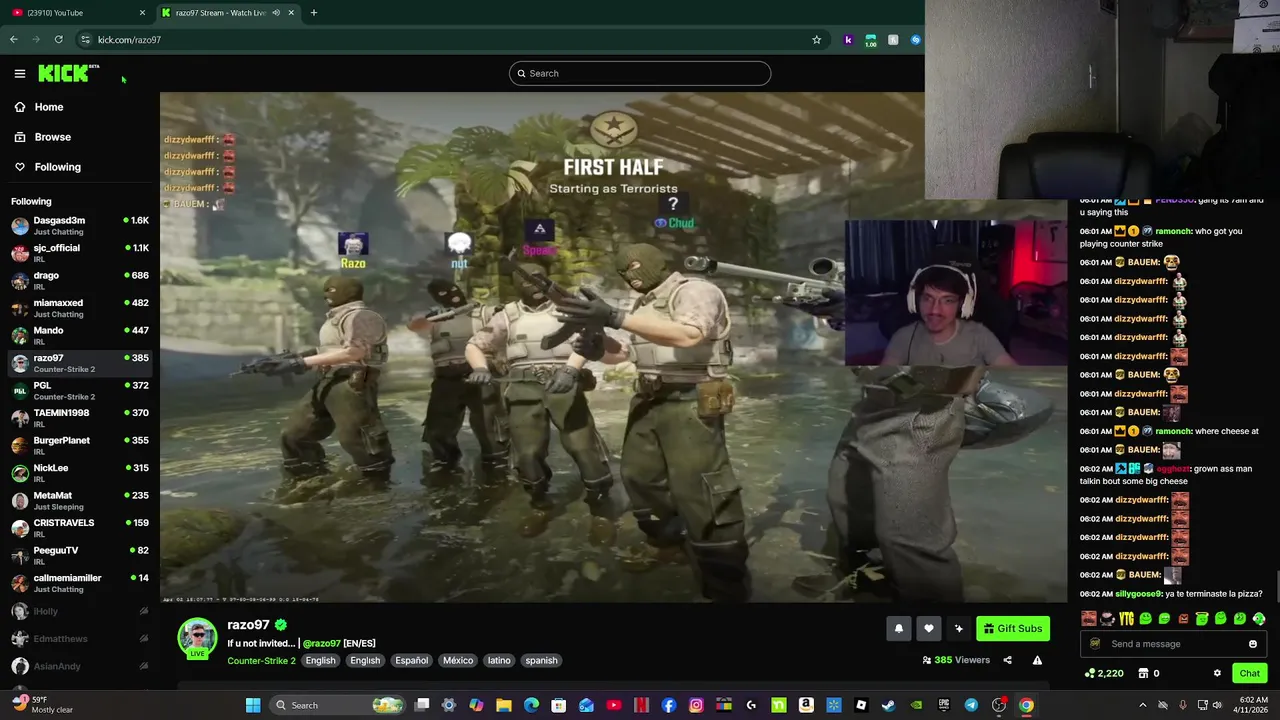This screenshot has width=1280, height=720.
Task: Click the taskbar volume icon
Action: coord(1217,705)
